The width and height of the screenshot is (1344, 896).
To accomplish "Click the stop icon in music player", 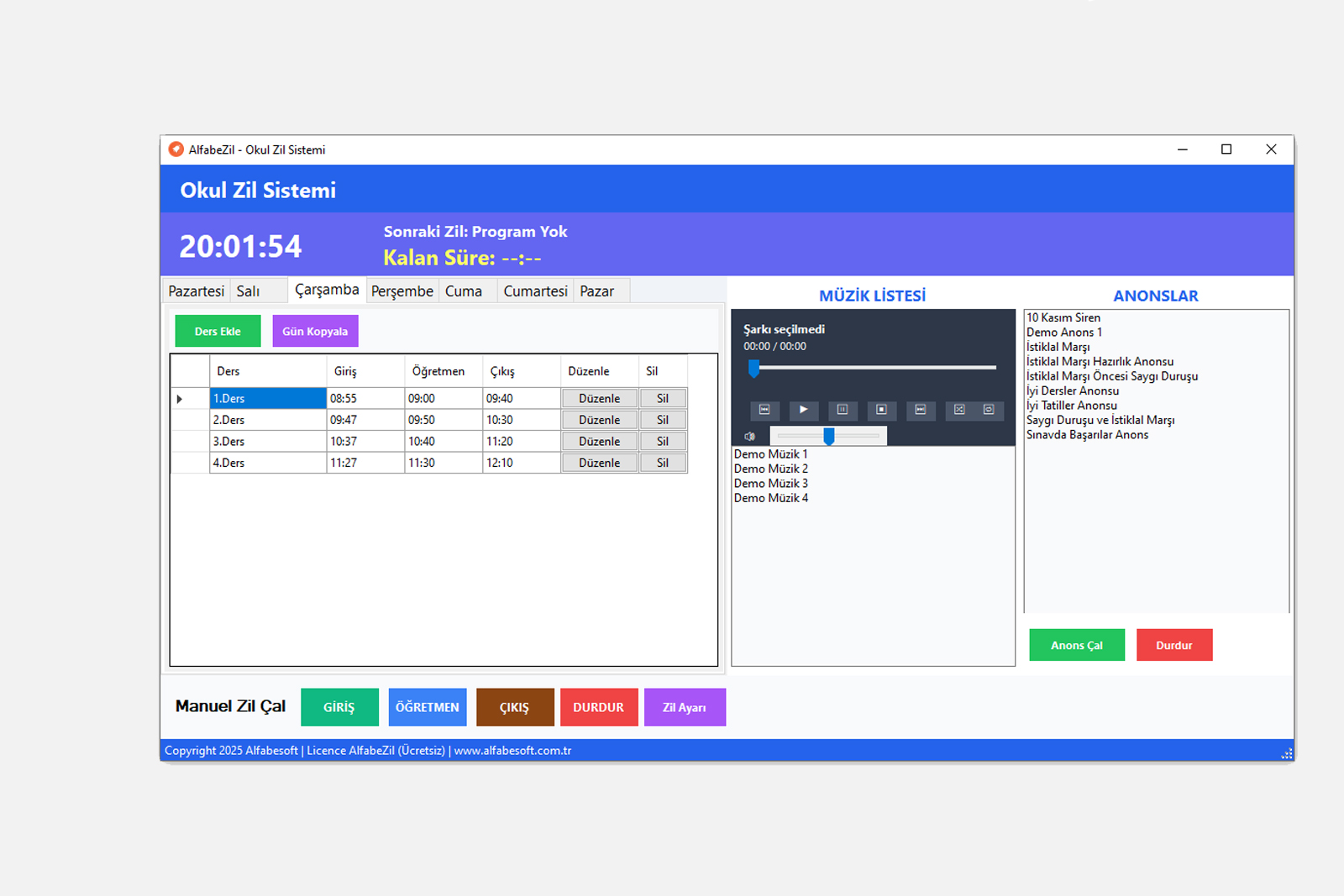I will pyautogui.click(x=881, y=410).
